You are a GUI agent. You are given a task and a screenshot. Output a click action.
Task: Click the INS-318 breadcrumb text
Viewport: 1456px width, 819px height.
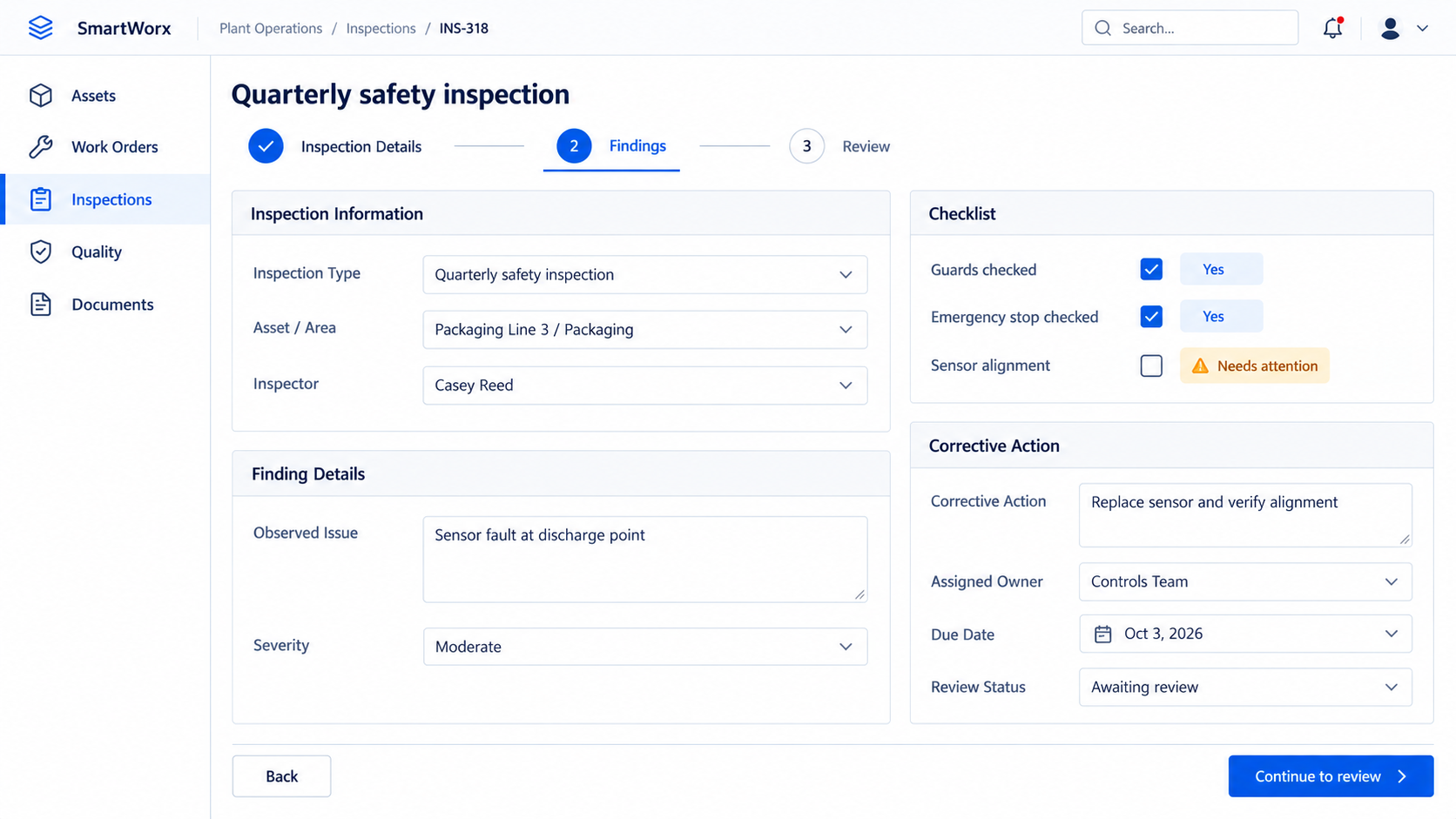coord(463,28)
